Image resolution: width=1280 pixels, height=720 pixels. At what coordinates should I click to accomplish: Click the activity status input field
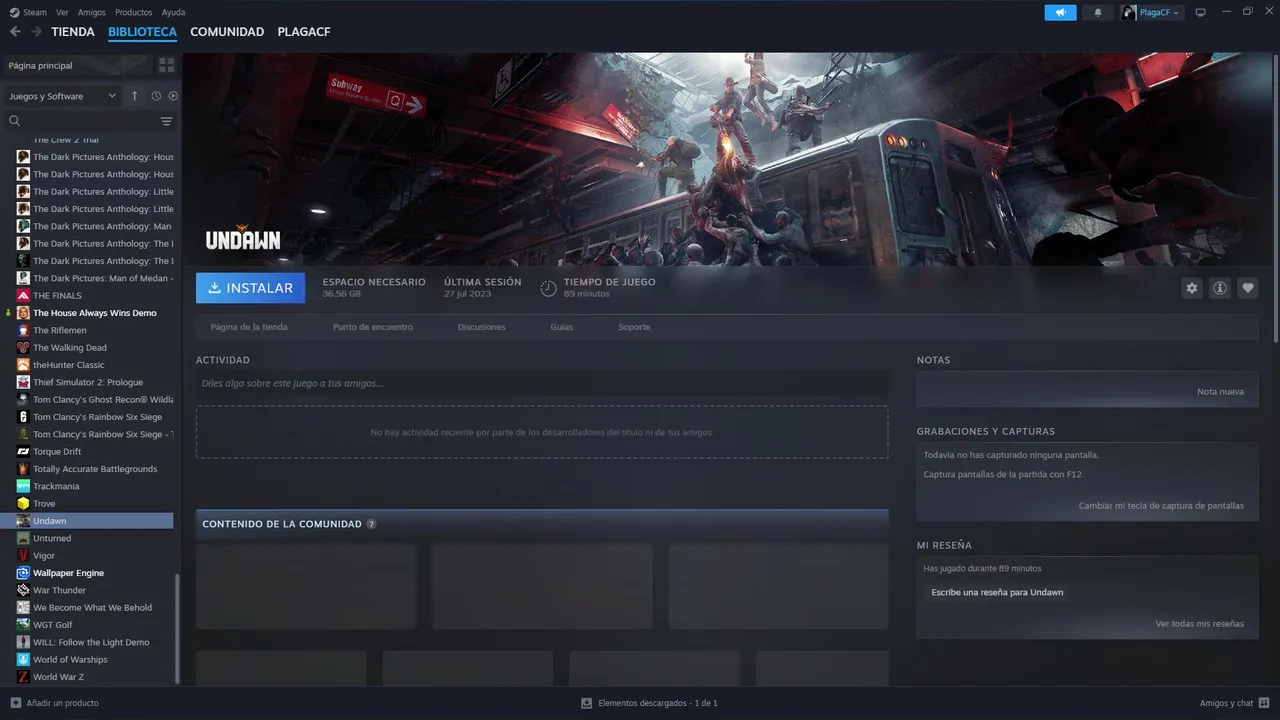(542, 383)
